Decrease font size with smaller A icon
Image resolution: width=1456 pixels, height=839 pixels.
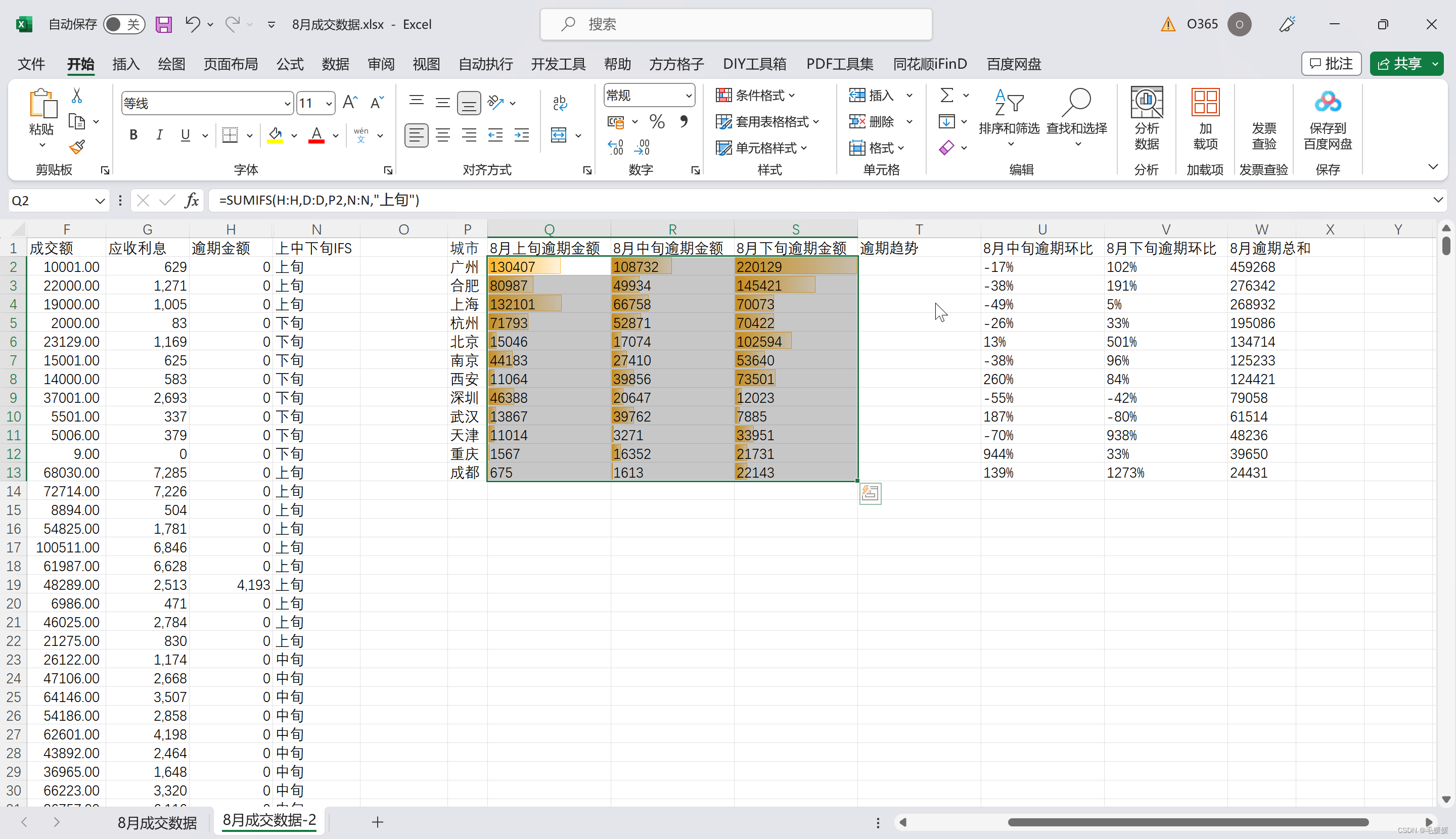[x=377, y=103]
